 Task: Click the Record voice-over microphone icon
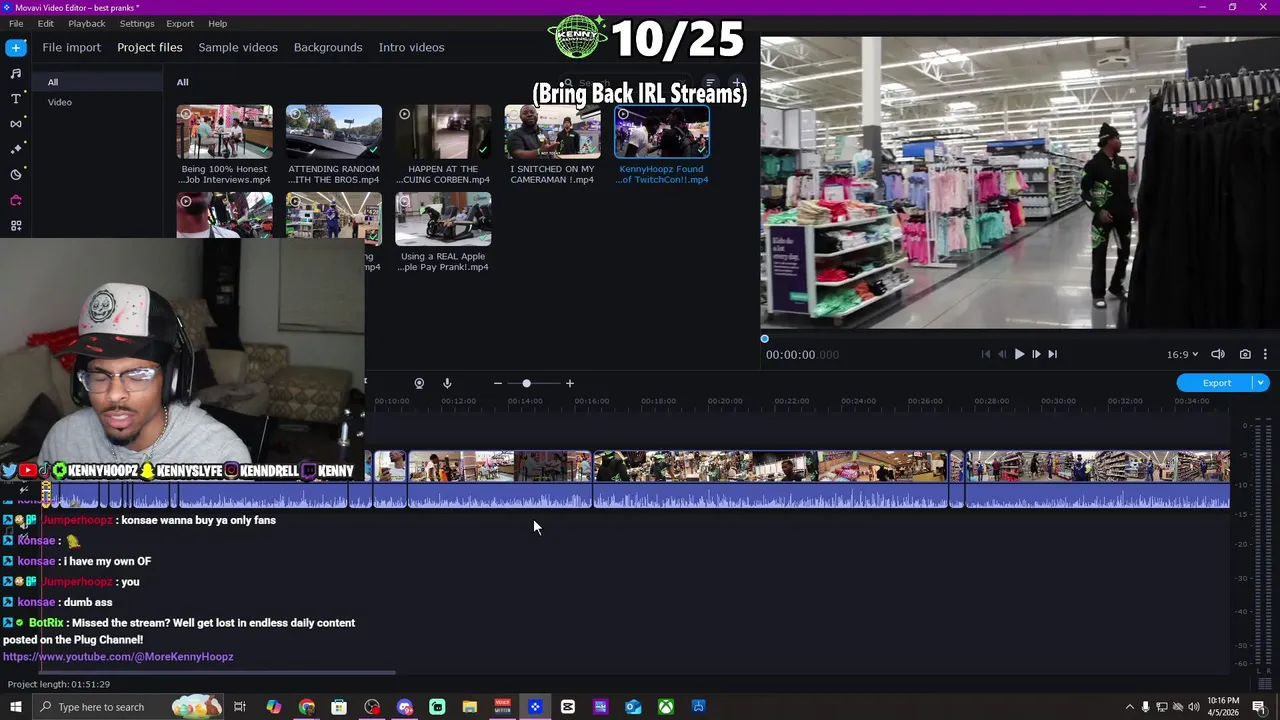(x=447, y=383)
